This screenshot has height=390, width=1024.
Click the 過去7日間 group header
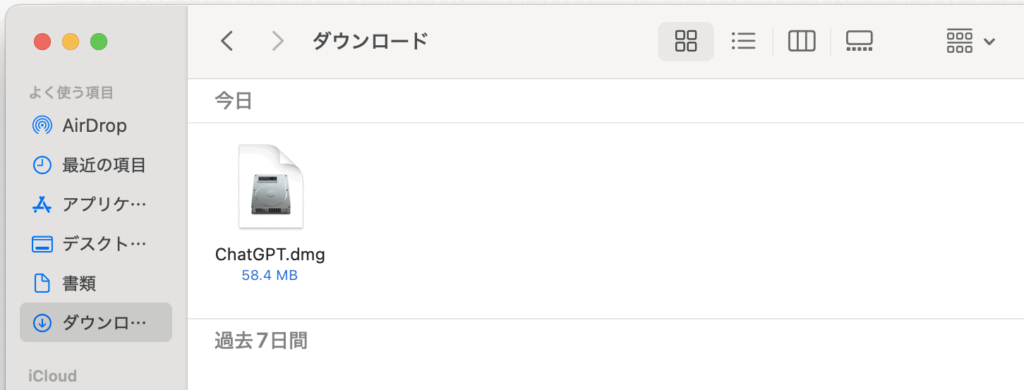click(261, 340)
